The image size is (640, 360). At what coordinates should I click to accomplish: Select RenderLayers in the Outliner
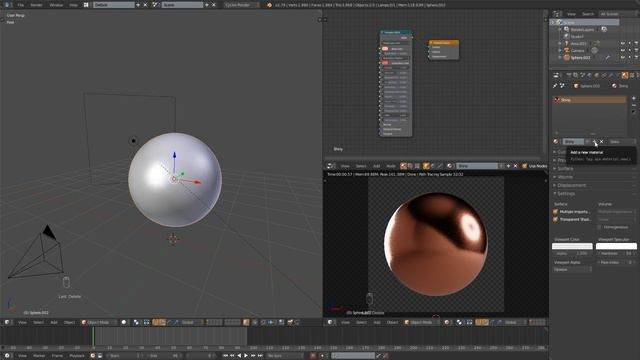(582, 29)
